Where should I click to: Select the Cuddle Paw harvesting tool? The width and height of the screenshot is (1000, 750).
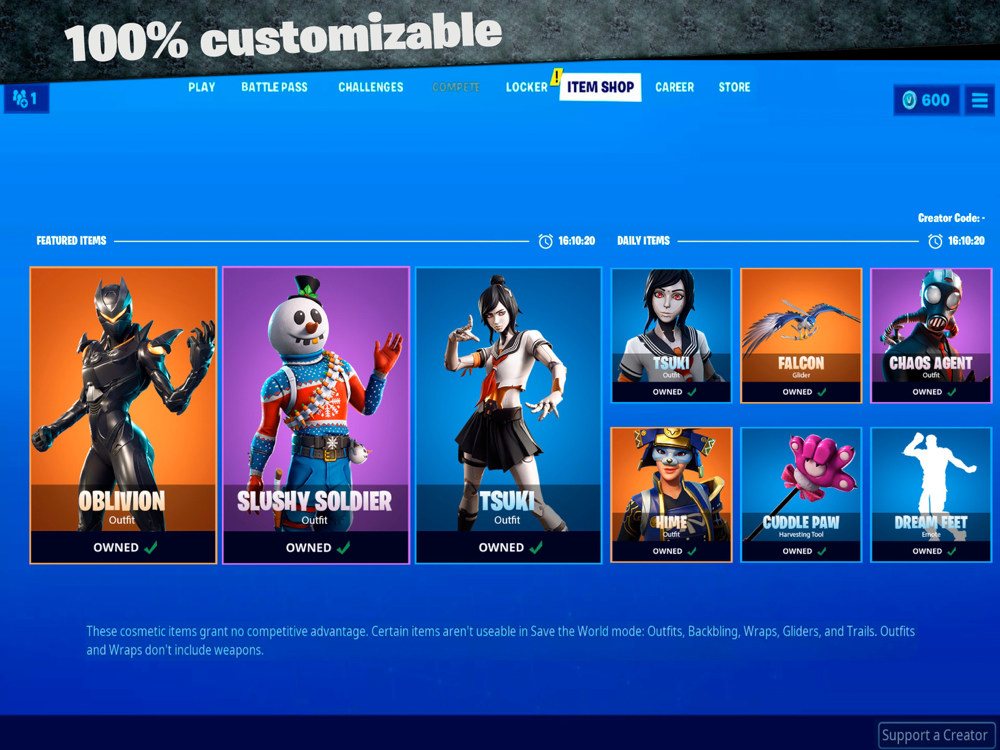click(801, 495)
